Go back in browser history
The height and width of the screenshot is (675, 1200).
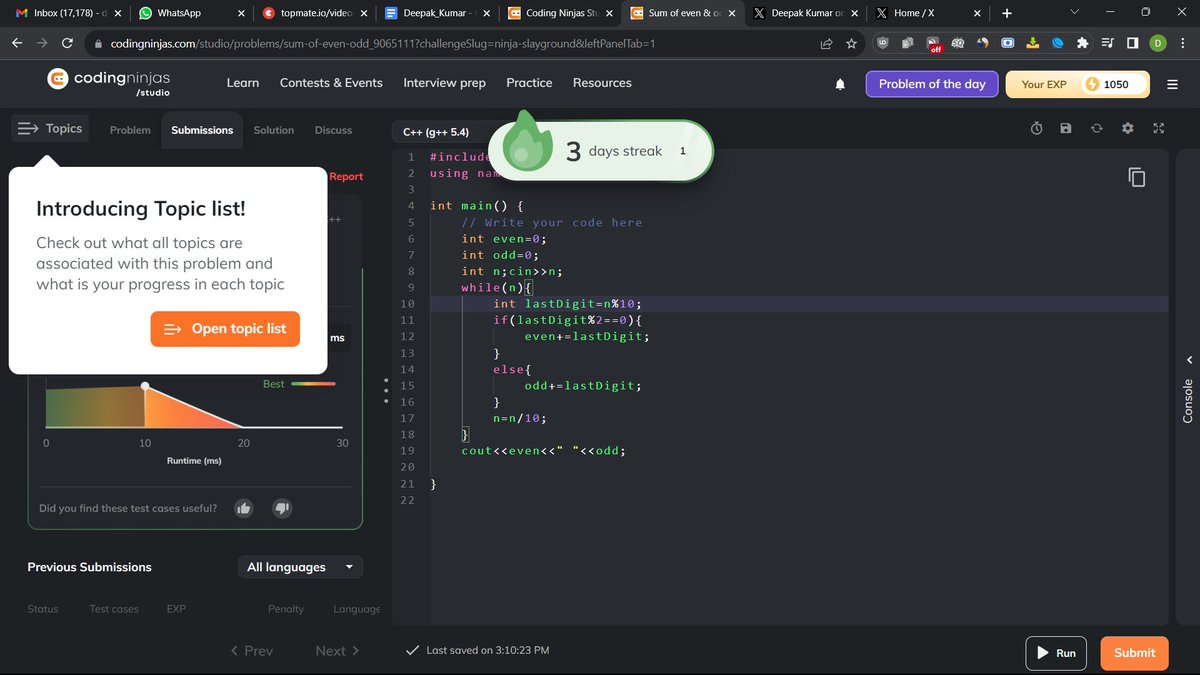click(x=17, y=44)
